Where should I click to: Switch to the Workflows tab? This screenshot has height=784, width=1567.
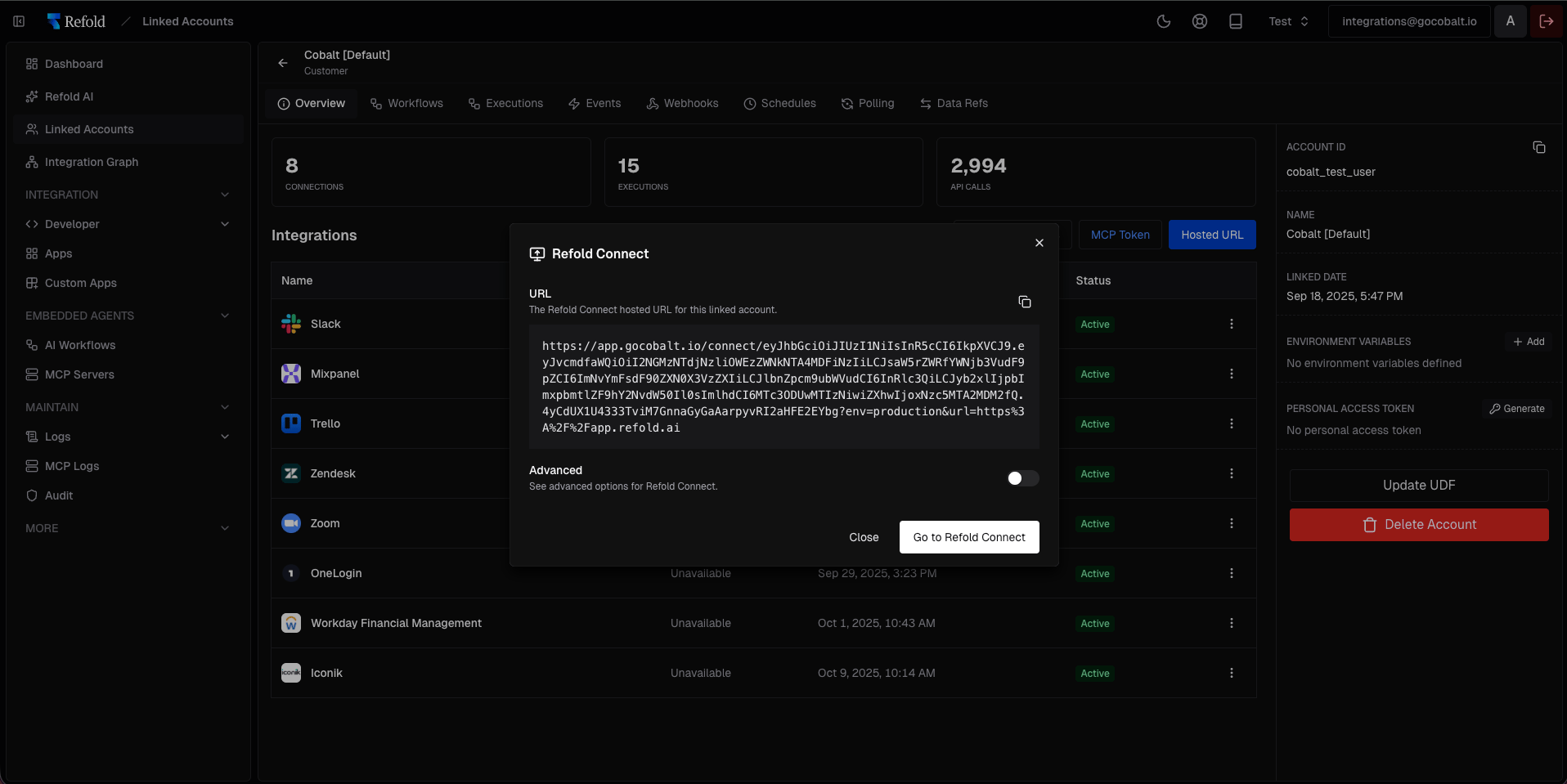406,103
